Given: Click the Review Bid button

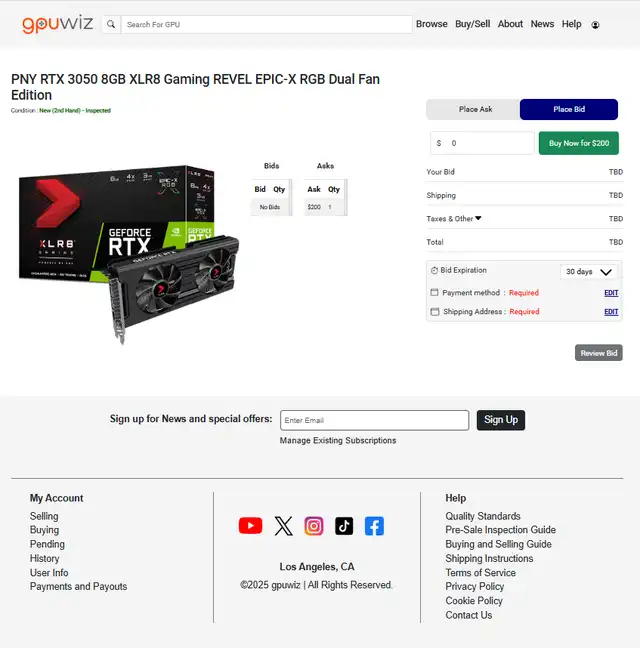Looking at the screenshot, I should [x=598, y=353].
